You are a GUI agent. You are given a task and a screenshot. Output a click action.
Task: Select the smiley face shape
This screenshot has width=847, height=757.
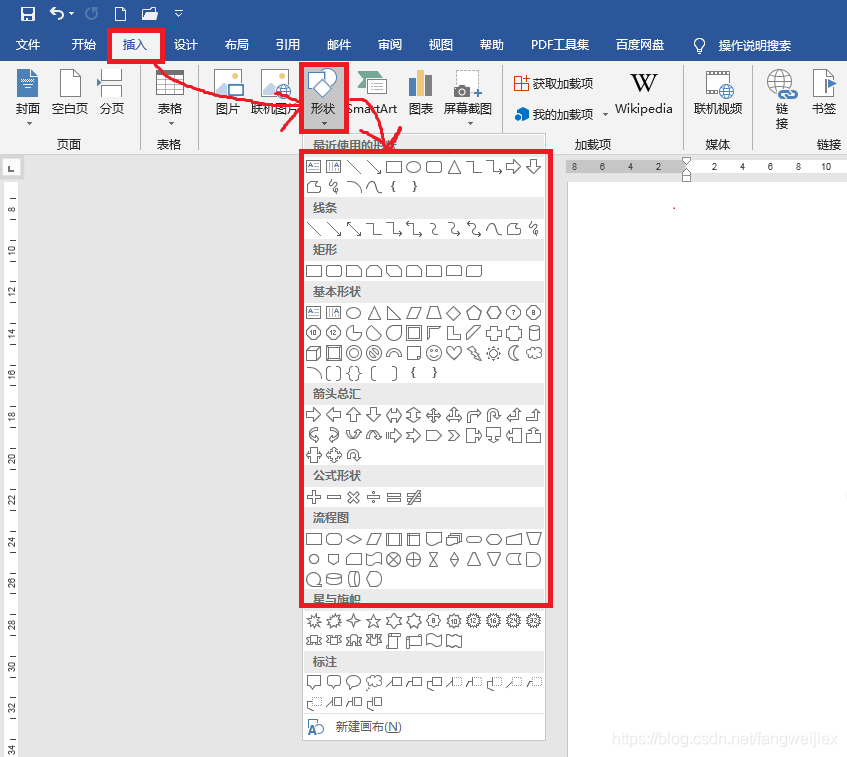(434, 353)
